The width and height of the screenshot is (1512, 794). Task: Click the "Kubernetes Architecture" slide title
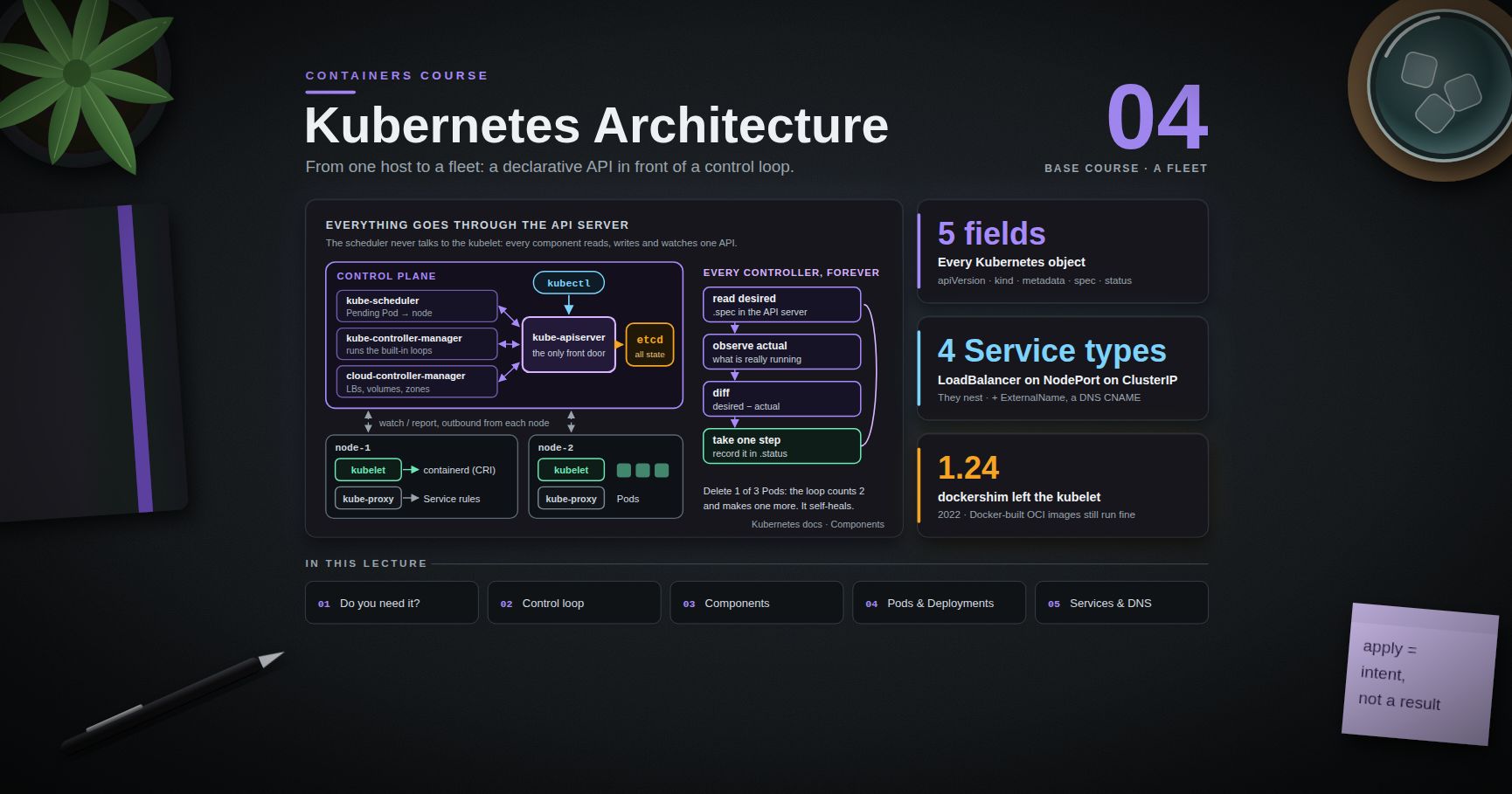point(596,125)
